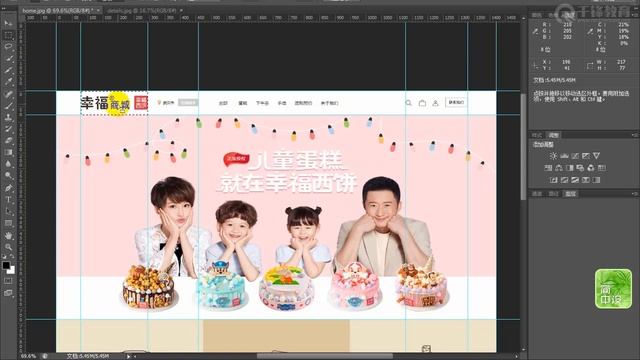Select the Blur tool

pos(8,164)
